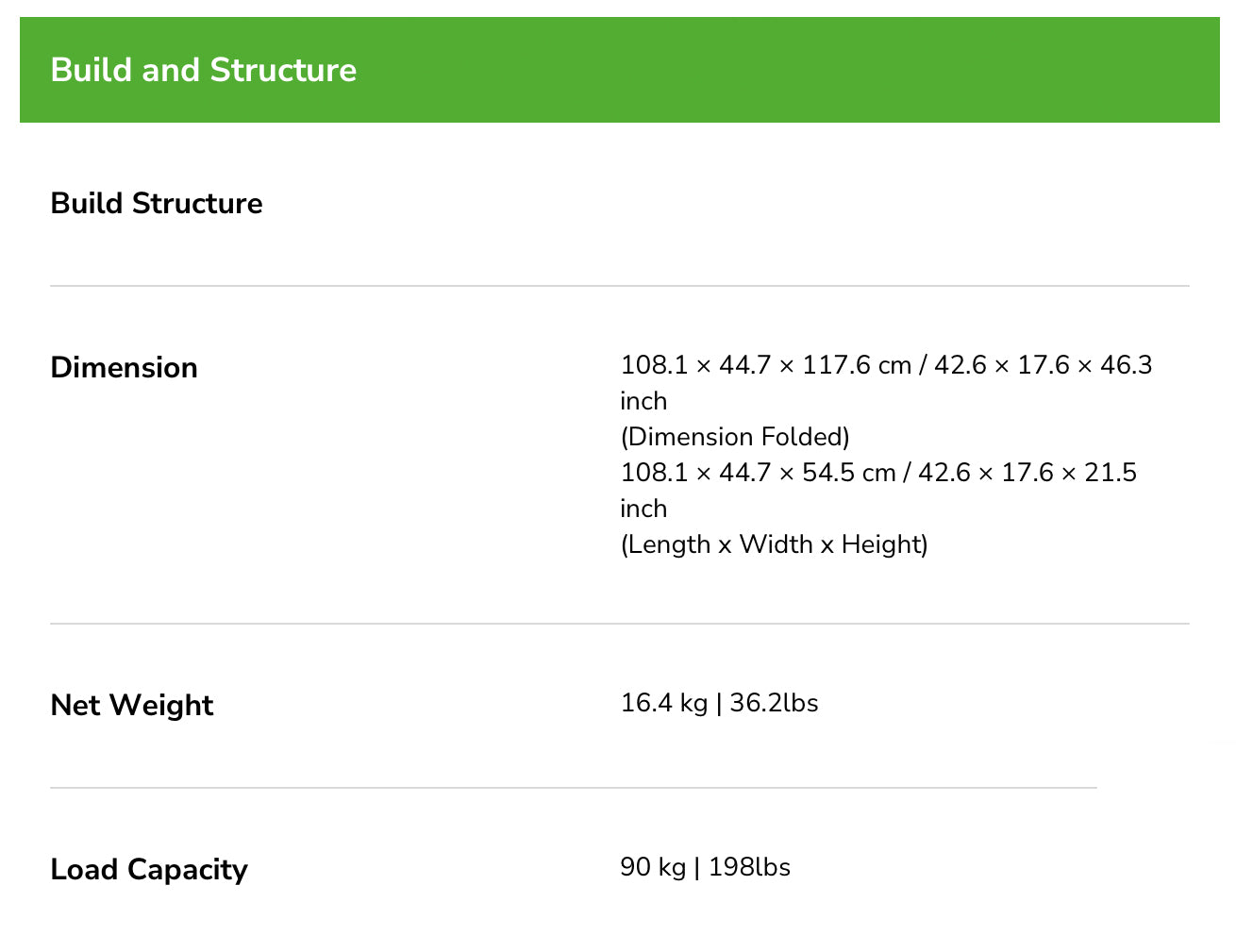
Task: Click the 108.1 × 44.7 × 54.5 cm text
Action: [758, 473]
